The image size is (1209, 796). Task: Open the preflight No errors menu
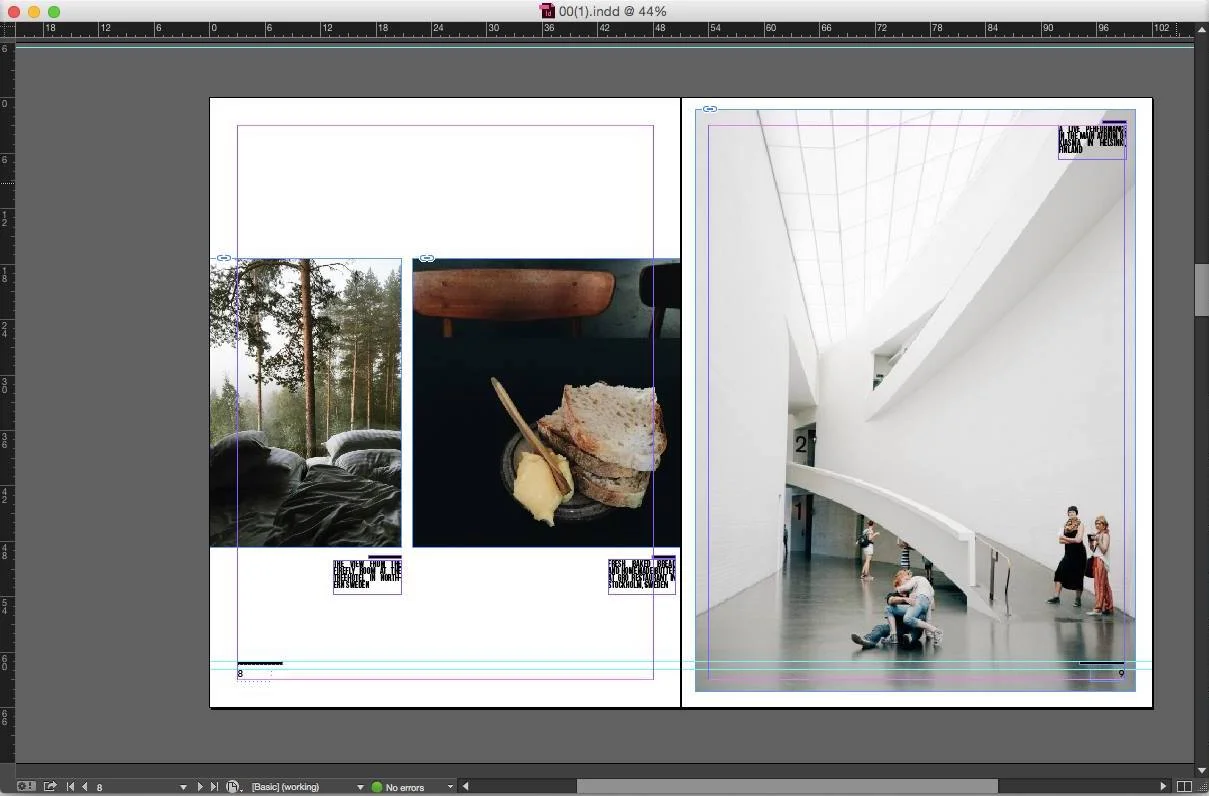(x=450, y=787)
